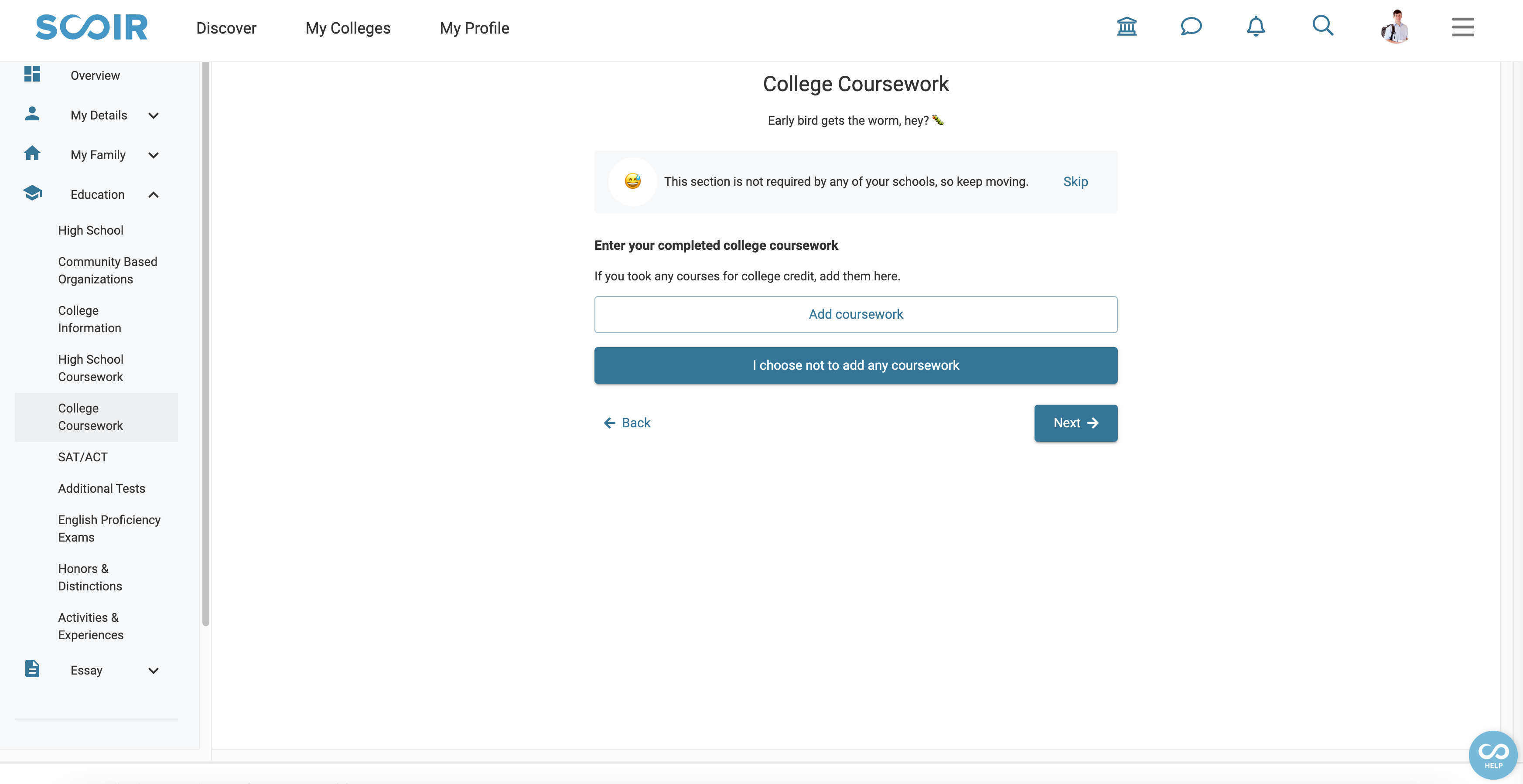Click the Scoir logo
This screenshot has width=1523, height=784.
click(x=92, y=27)
